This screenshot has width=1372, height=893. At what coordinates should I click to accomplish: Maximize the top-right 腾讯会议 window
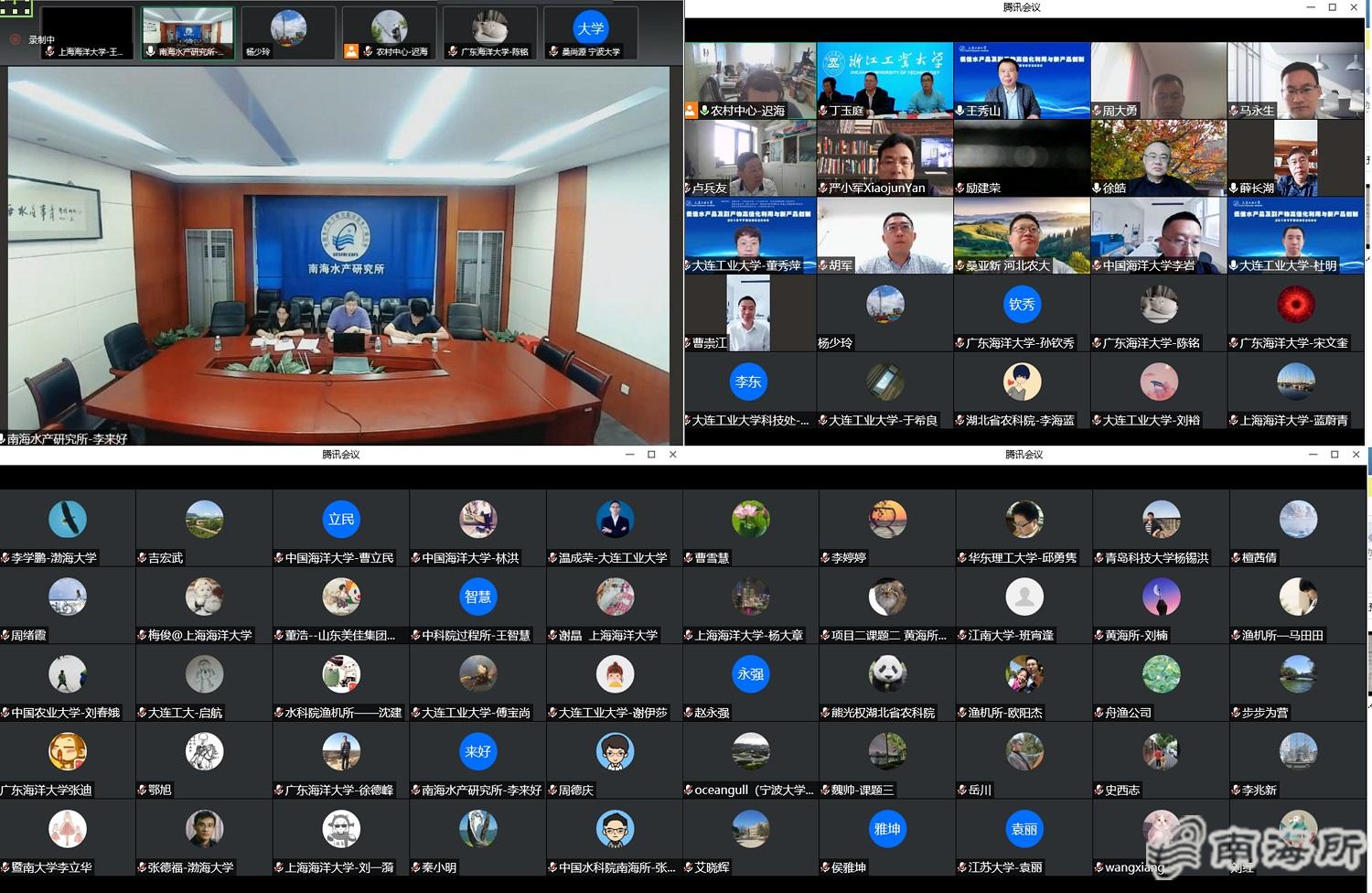point(1332,7)
